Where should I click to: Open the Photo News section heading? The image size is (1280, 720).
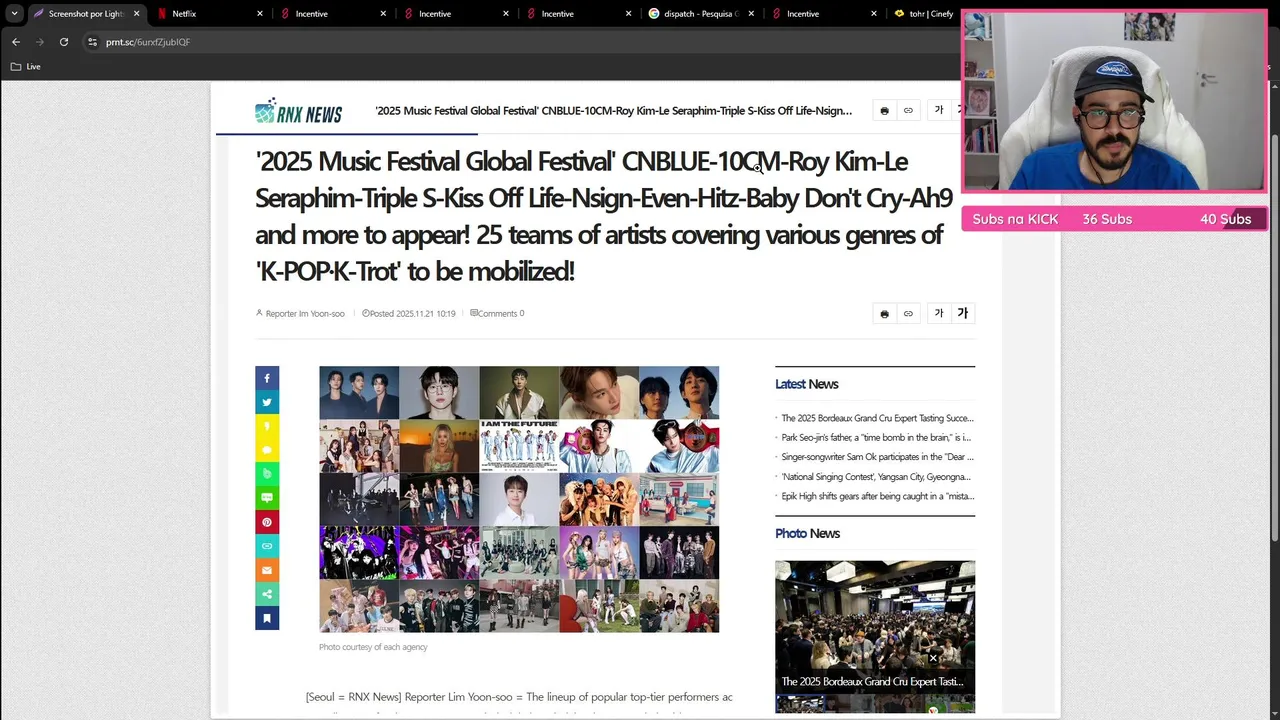807,533
